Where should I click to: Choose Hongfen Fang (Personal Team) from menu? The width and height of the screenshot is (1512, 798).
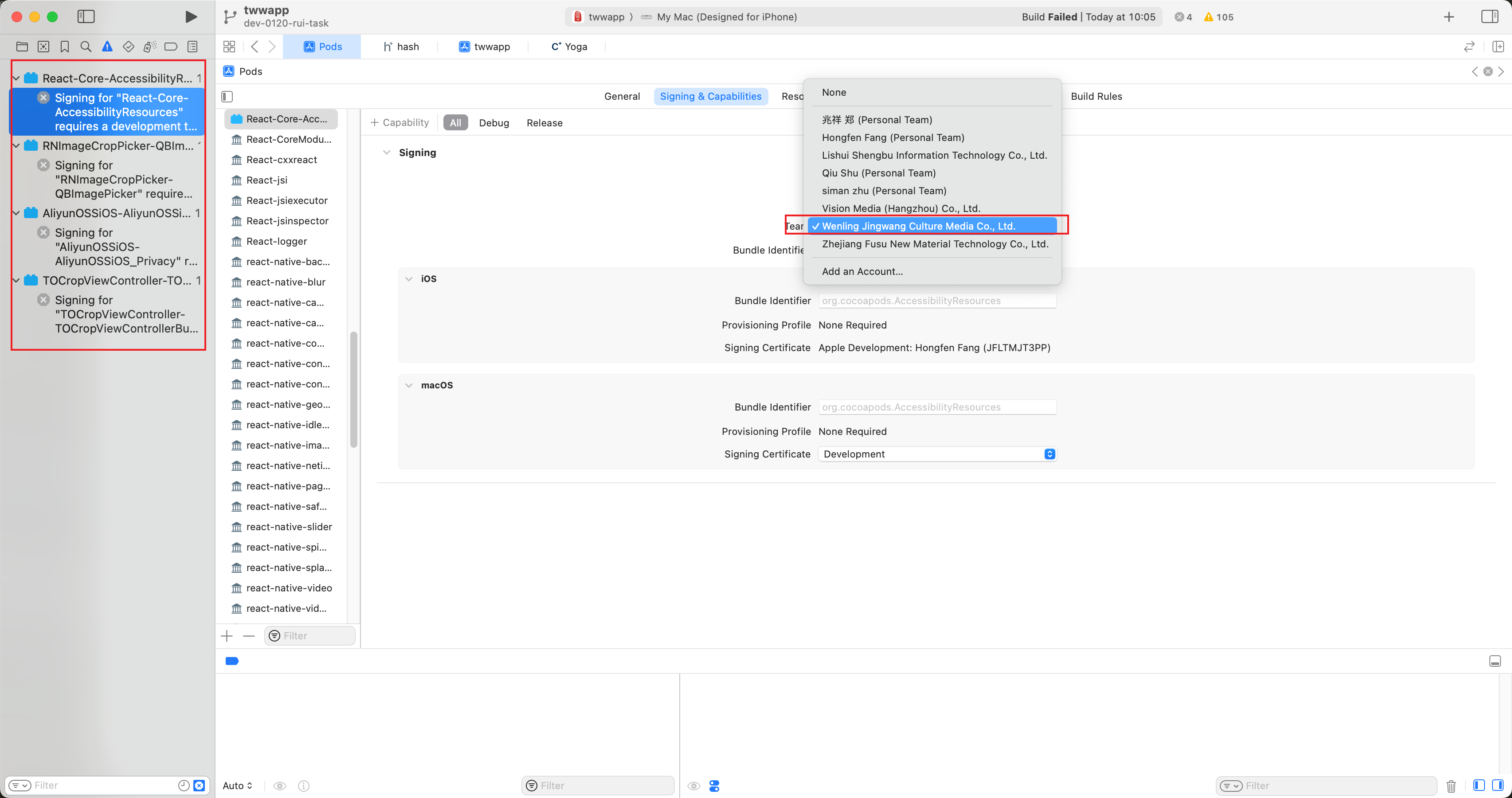(893, 137)
